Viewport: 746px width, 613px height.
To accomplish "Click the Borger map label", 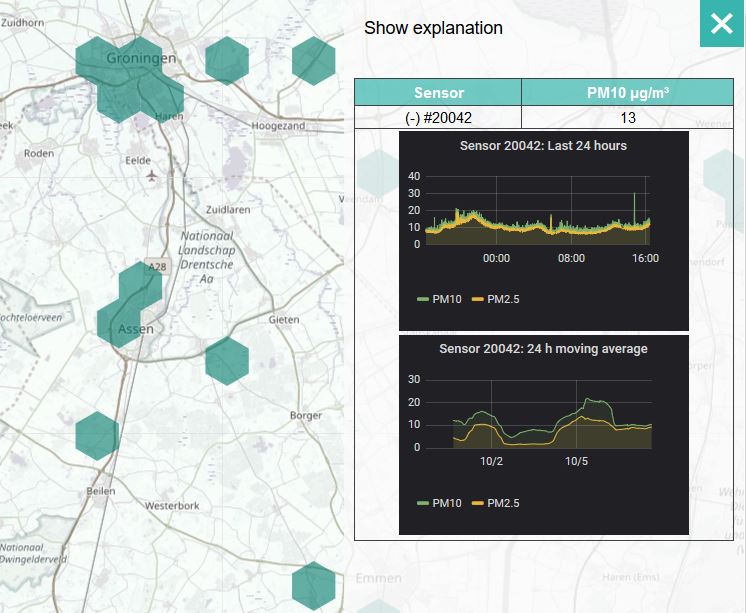I will [306, 415].
